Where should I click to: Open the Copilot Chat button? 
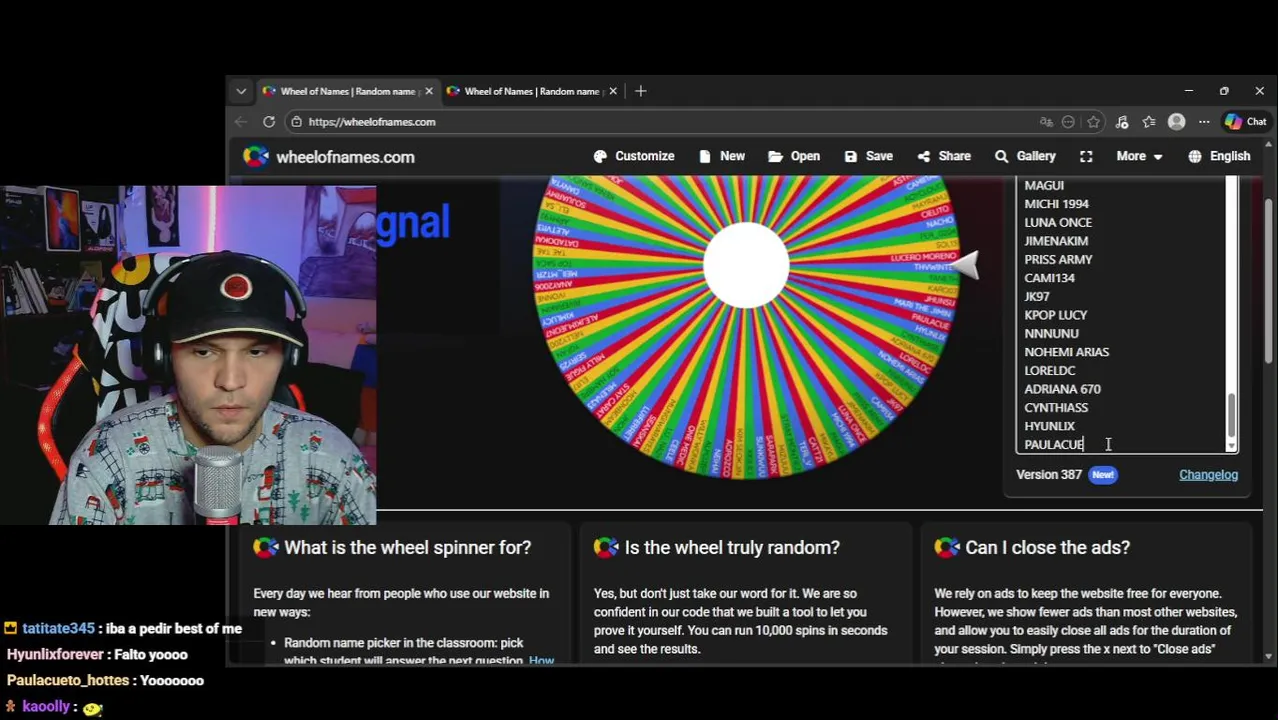click(1245, 122)
